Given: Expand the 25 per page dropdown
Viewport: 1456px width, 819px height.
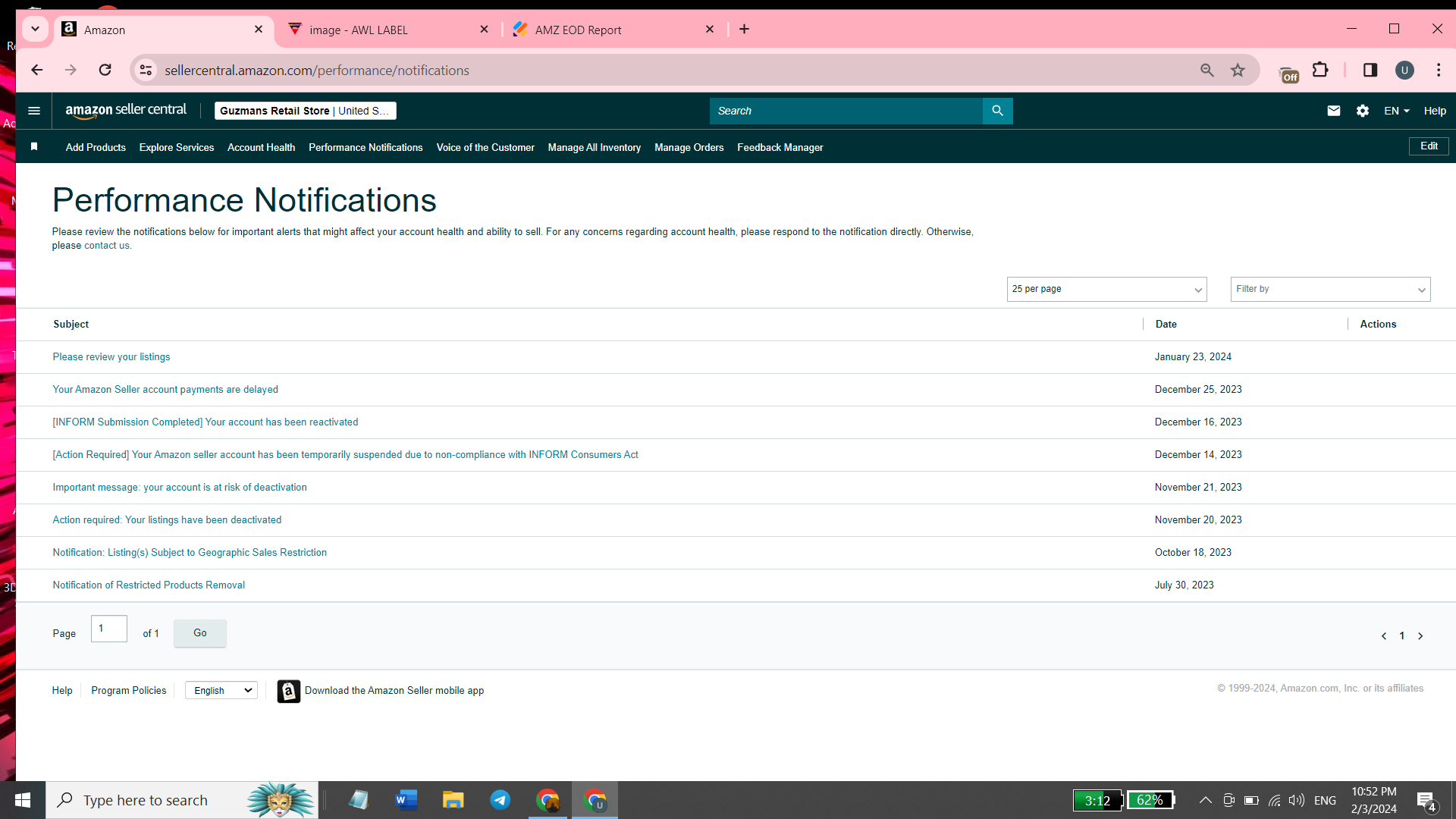Looking at the screenshot, I should (x=1106, y=289).
